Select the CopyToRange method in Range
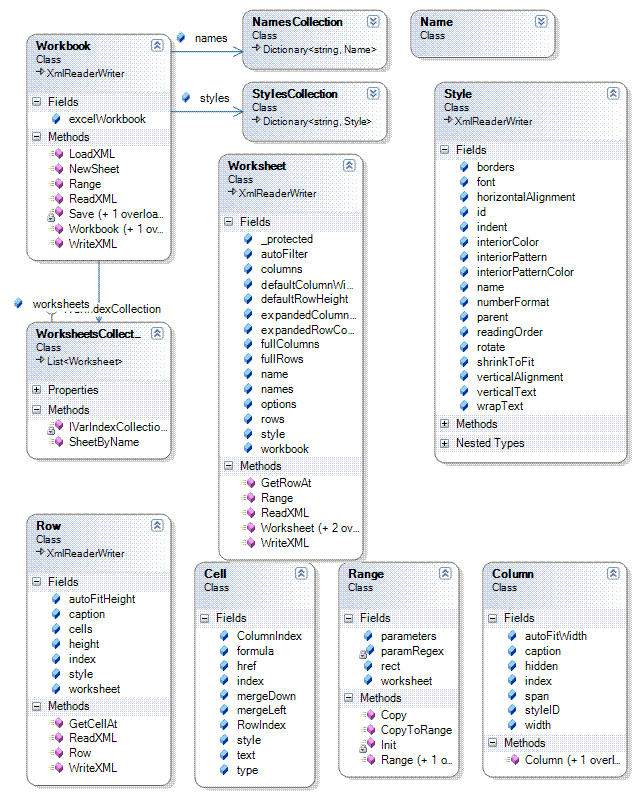Image resolution: width=636 pixels, height=796 pixels. pyautogui.click(x=416, y=730)
